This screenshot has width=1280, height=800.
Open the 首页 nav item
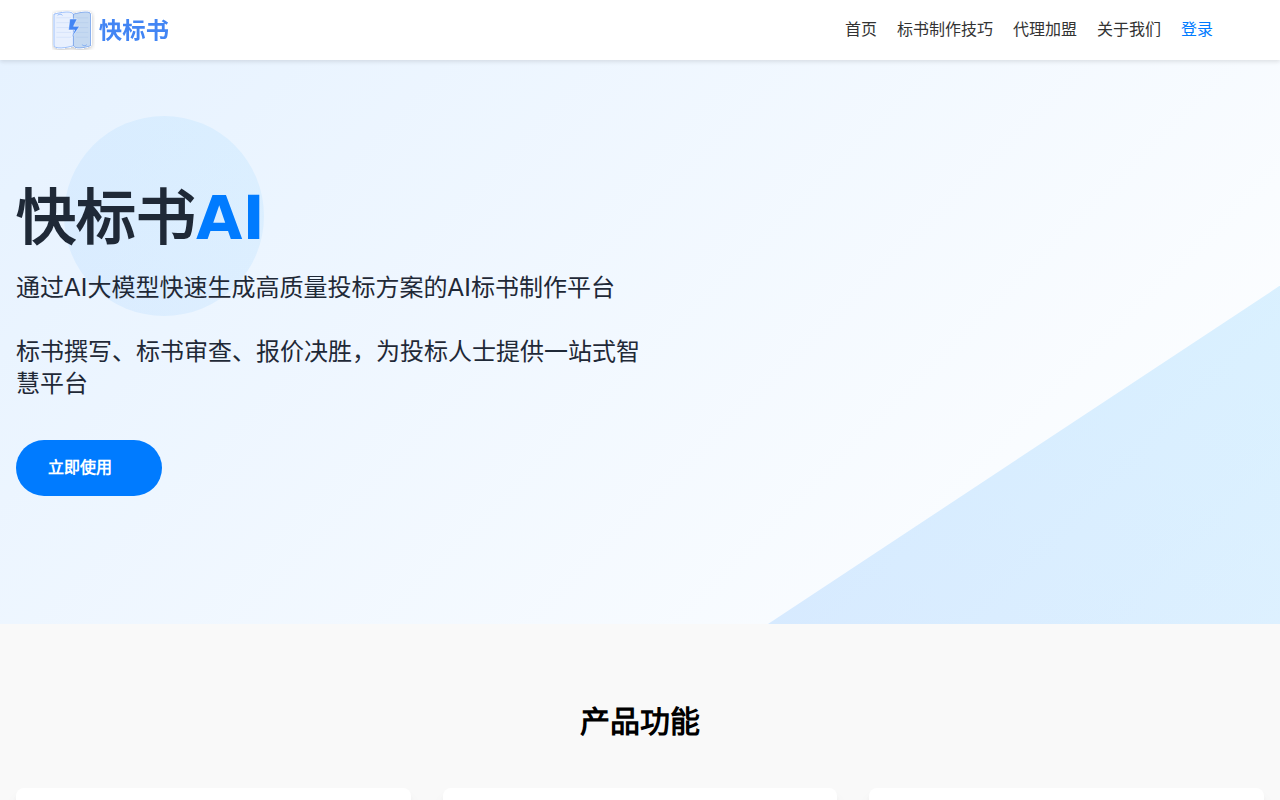point(861,30)
